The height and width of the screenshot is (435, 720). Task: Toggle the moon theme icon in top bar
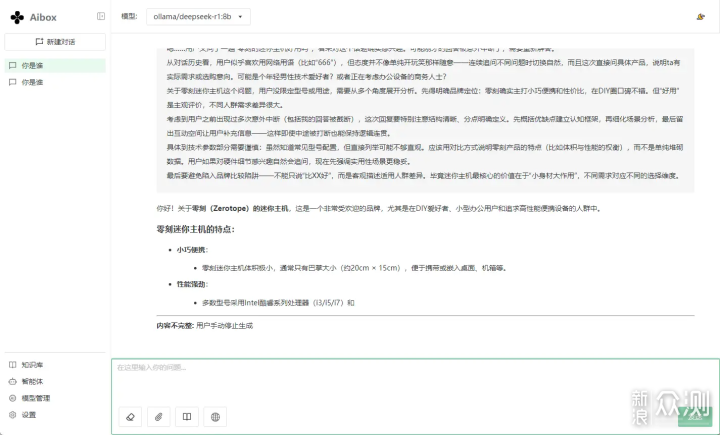(x=700, y=17)
